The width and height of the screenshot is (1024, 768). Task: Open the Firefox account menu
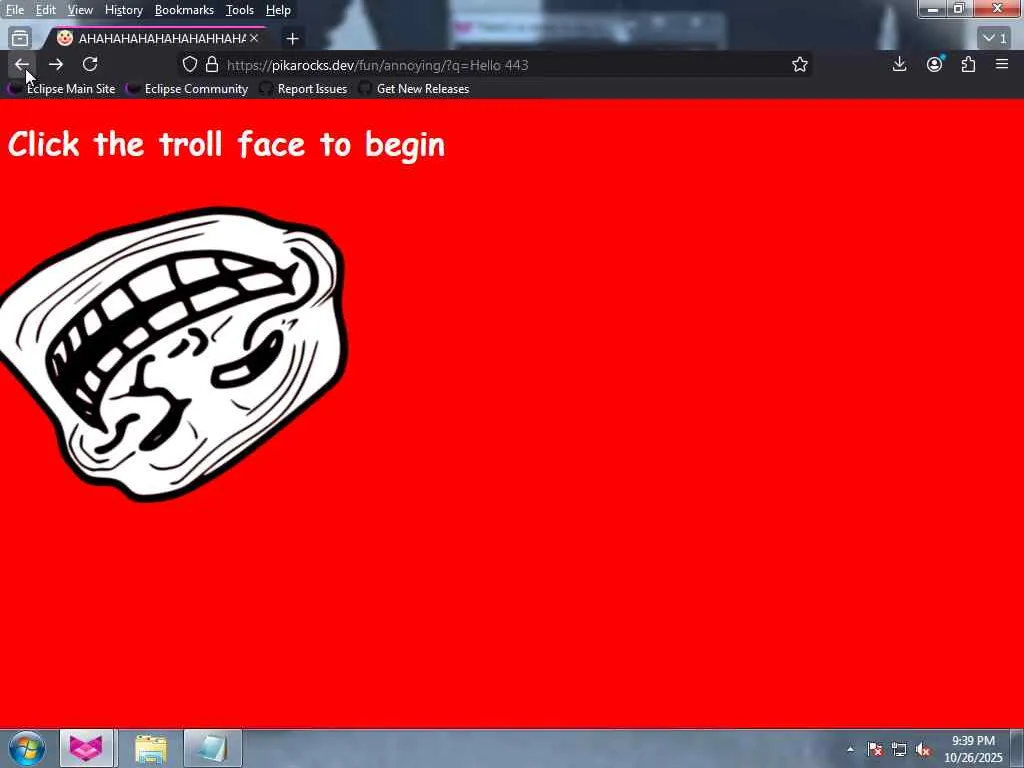[x=935, y=64]
